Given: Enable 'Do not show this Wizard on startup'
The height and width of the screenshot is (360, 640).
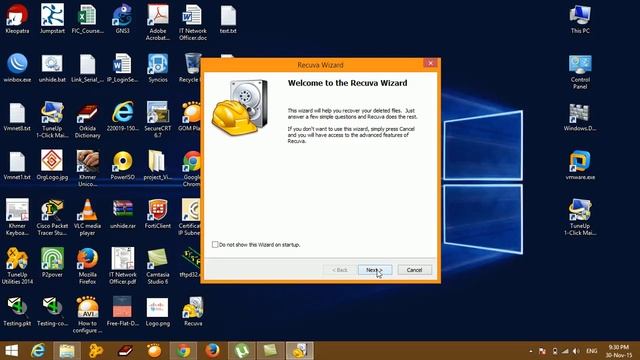Looking at the screenshot, I should [215, 244].
